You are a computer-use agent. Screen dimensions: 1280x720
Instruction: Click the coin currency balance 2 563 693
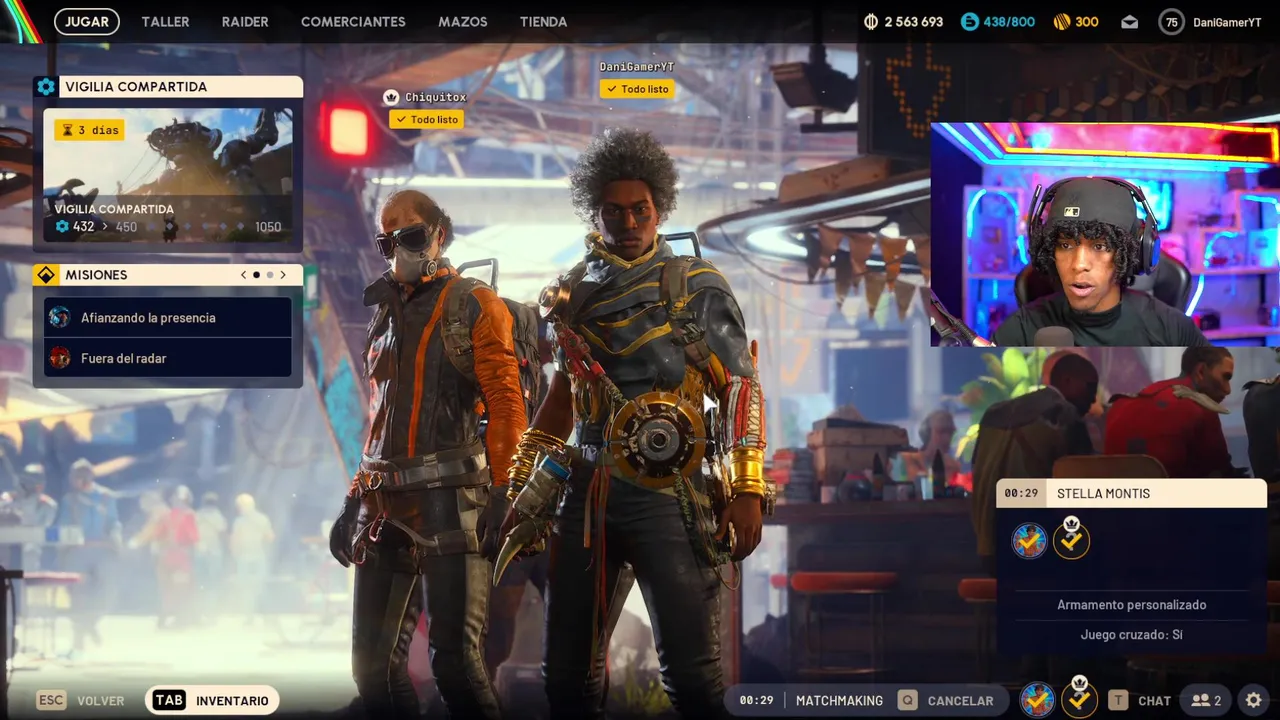coord(903,21)
